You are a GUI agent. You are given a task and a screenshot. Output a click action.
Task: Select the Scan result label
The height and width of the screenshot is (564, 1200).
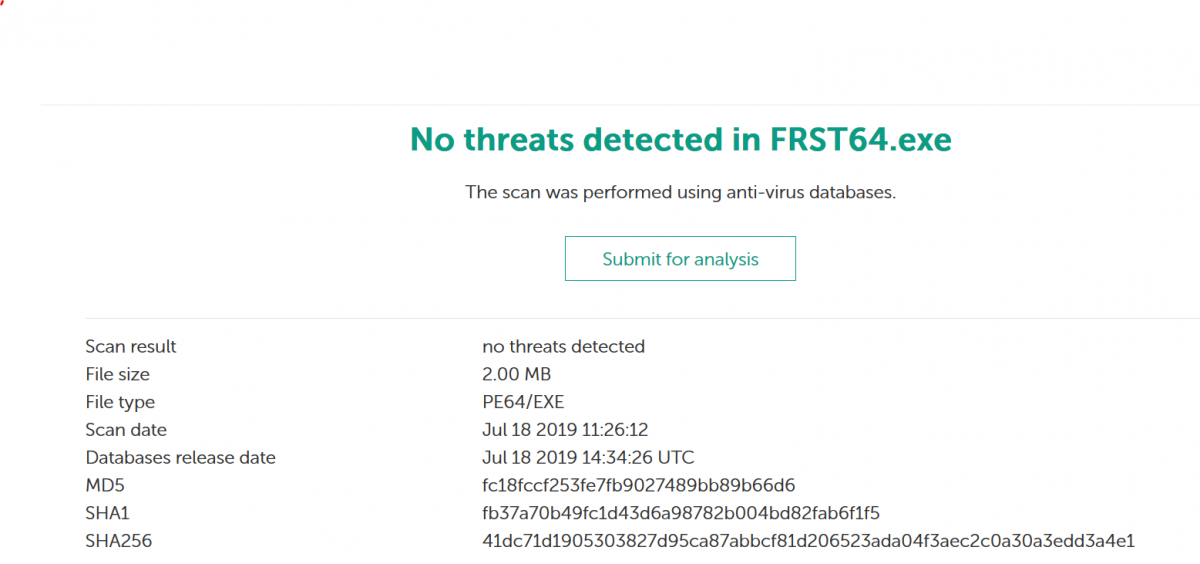[x=131, y=347]
